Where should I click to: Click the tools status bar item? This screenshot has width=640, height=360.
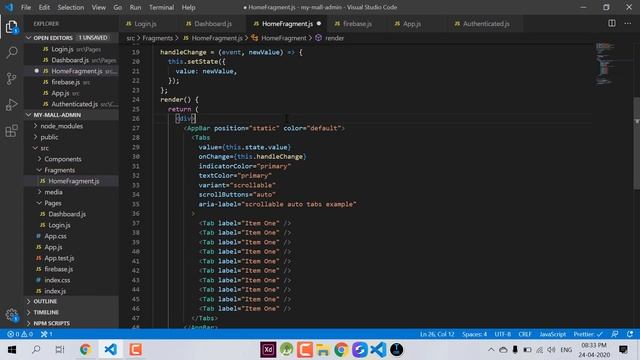pyautogui.click(x=47, y=334)
